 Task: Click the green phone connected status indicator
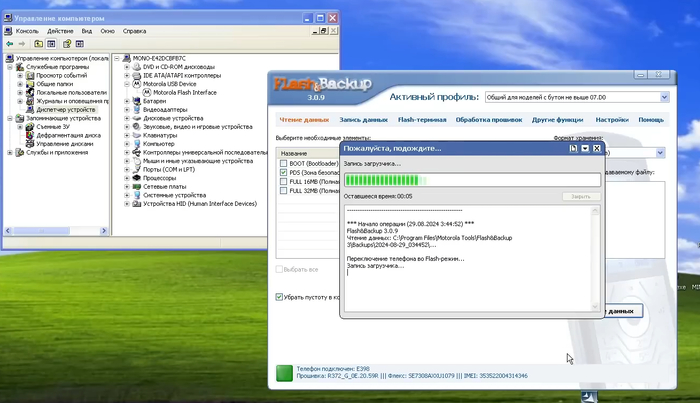point(283,373)
